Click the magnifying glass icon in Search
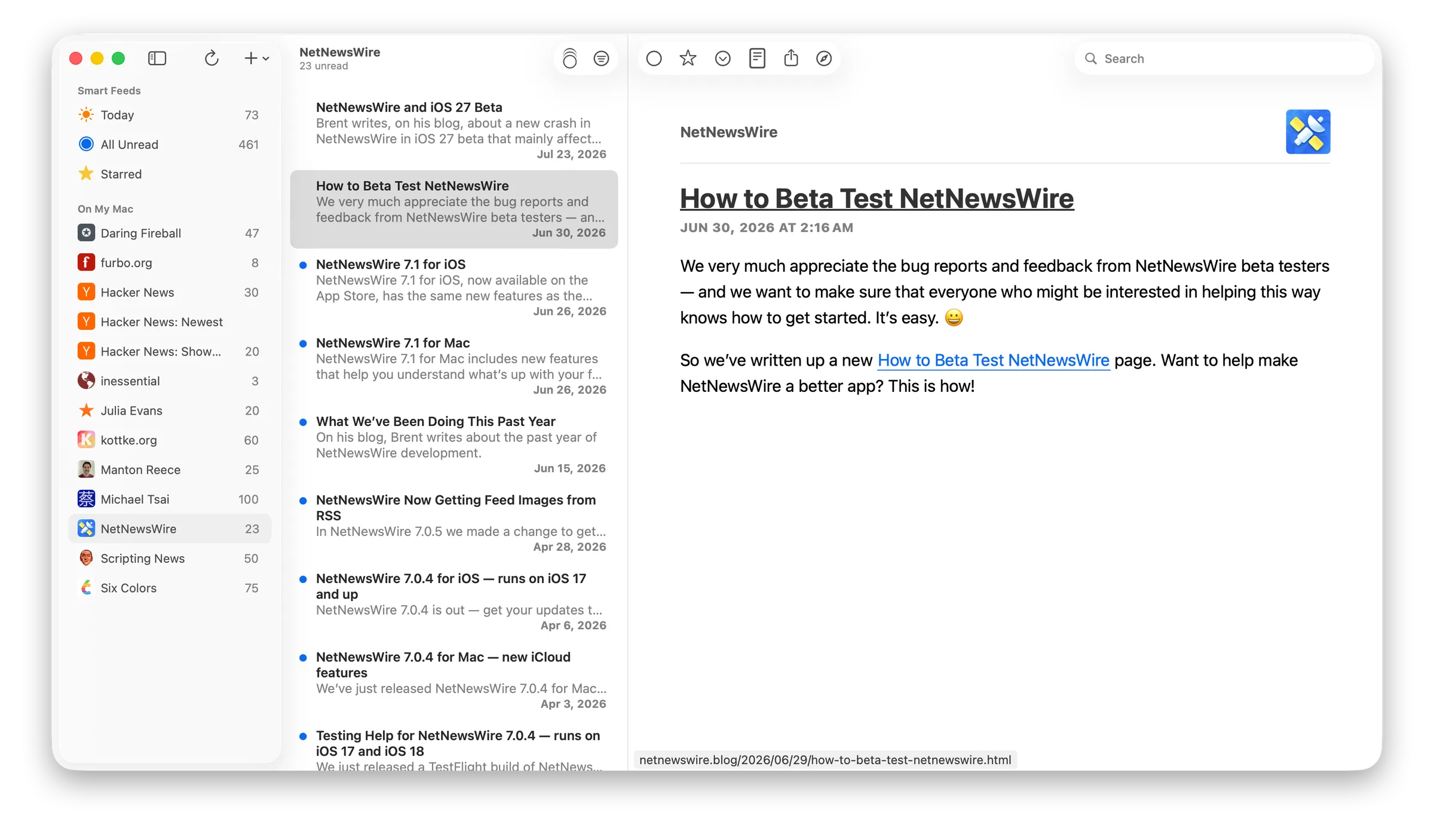The image size is (1434, 840). [1090, 59]
